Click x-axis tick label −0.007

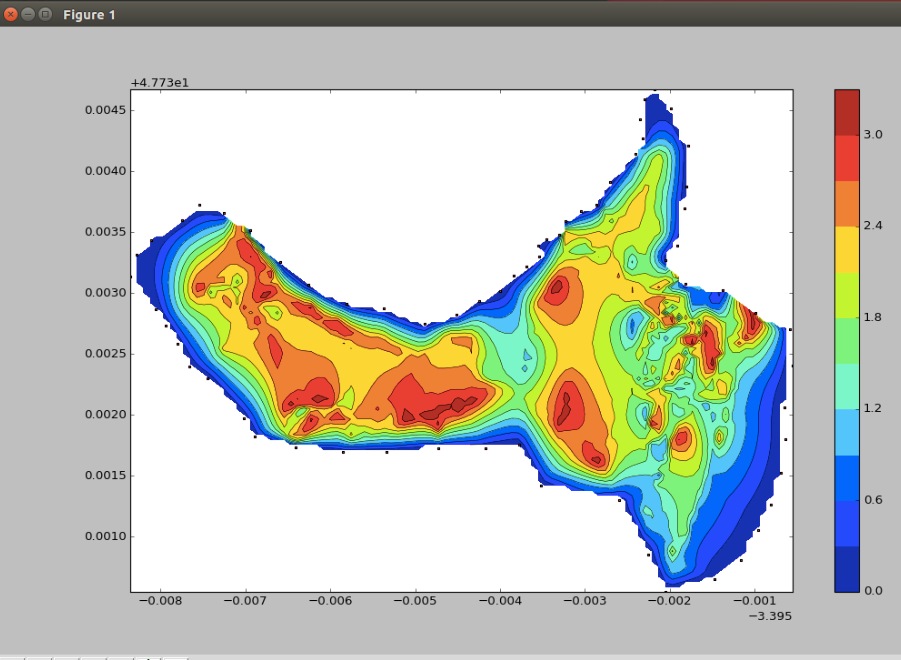coord(245,601)
